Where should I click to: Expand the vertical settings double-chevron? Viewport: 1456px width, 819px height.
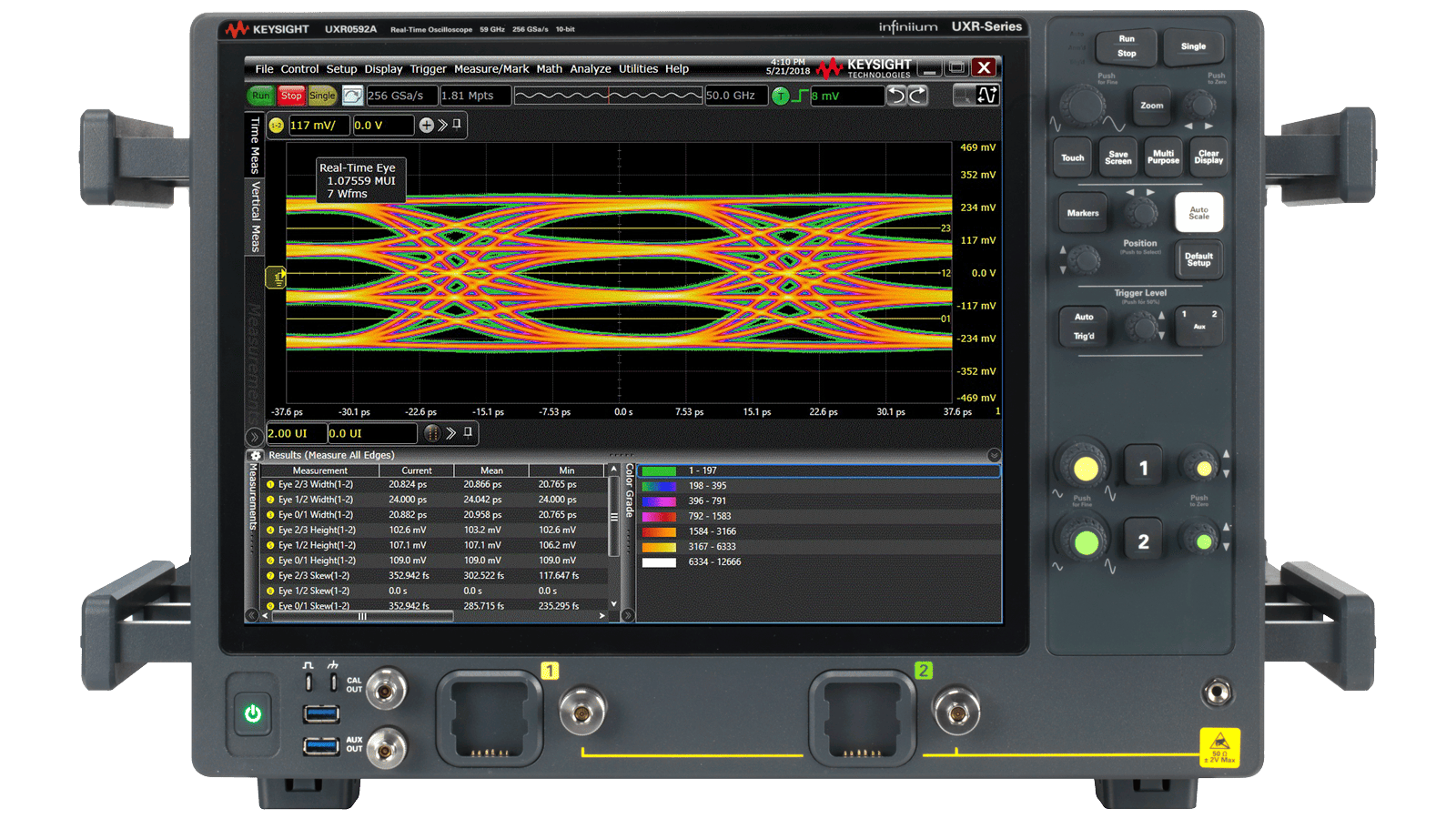point(442,126)
